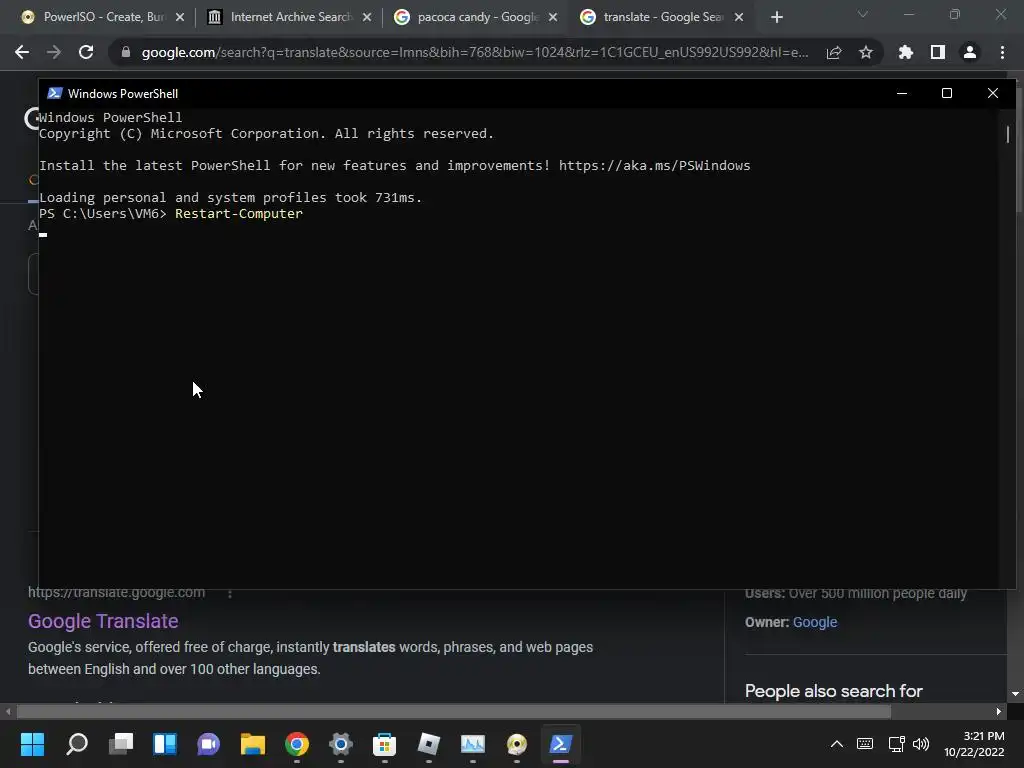Screen dimensions: 1024x768
Task: Minimize the Windows PowerShell window
Action: coord(902,93)
